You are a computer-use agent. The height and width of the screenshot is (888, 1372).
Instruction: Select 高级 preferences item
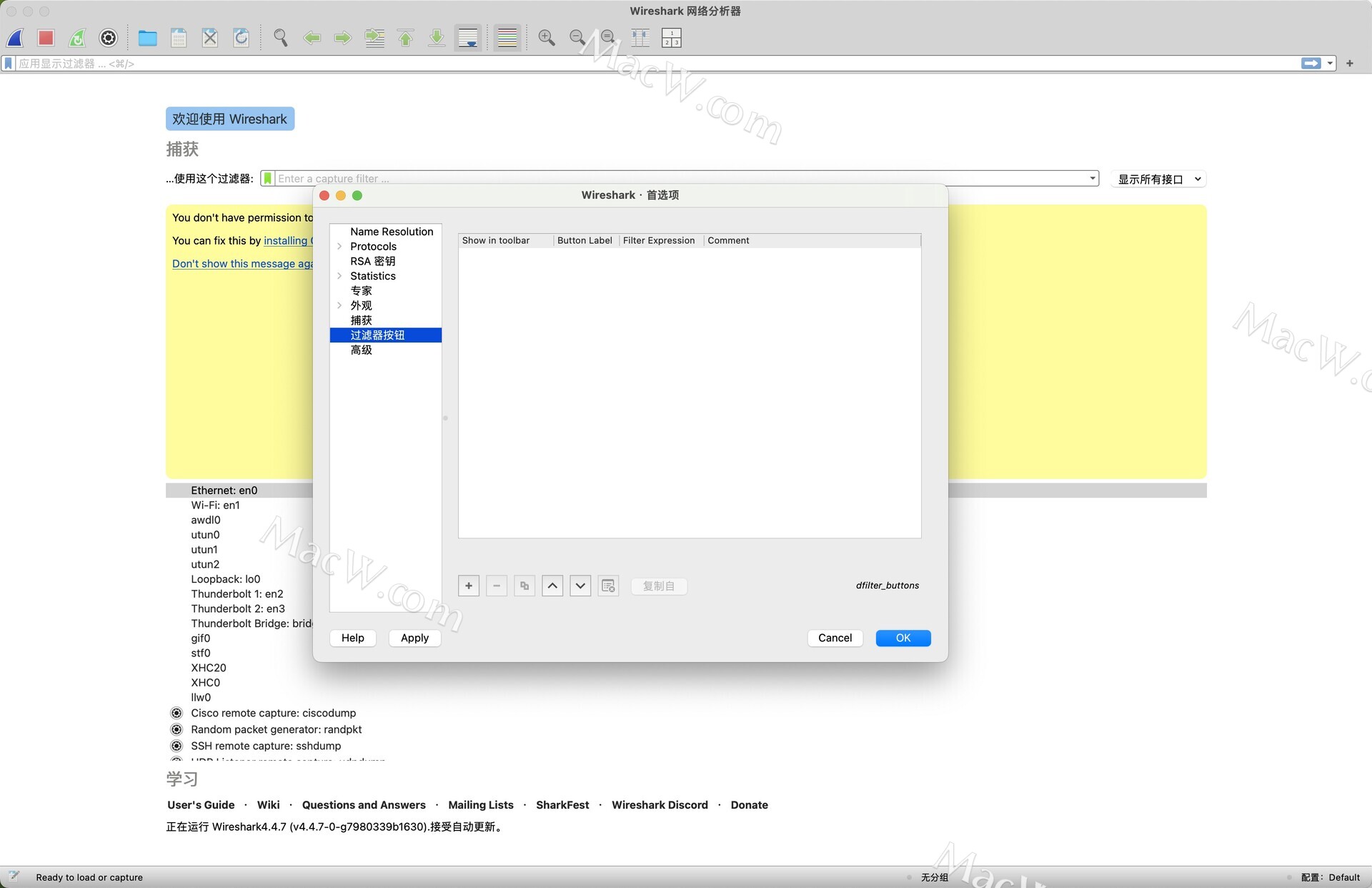(361, 350)
